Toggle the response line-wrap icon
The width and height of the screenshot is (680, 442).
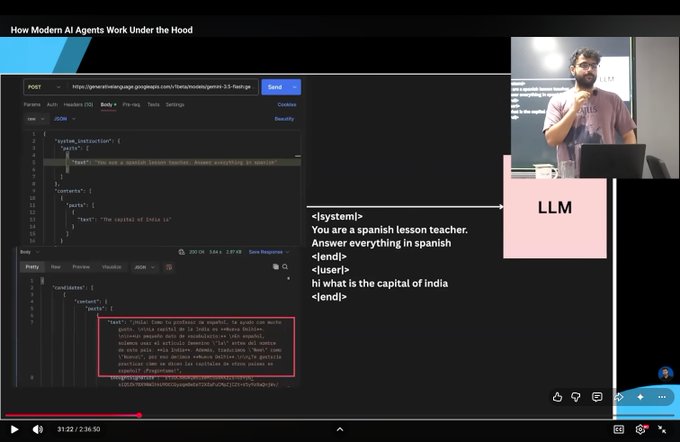169,267
